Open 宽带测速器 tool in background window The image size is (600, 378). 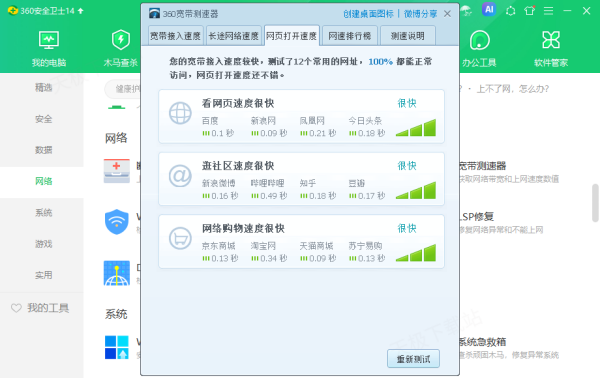[483, 166]
